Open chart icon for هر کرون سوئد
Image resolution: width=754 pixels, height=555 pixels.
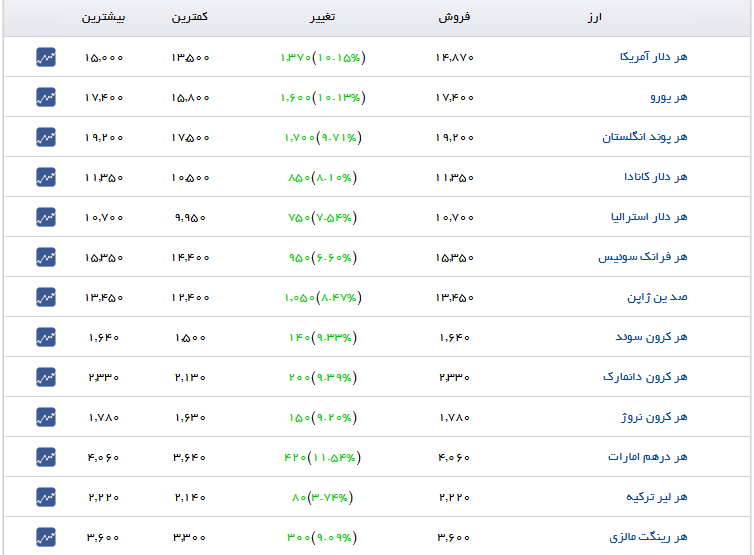(46, 337)
